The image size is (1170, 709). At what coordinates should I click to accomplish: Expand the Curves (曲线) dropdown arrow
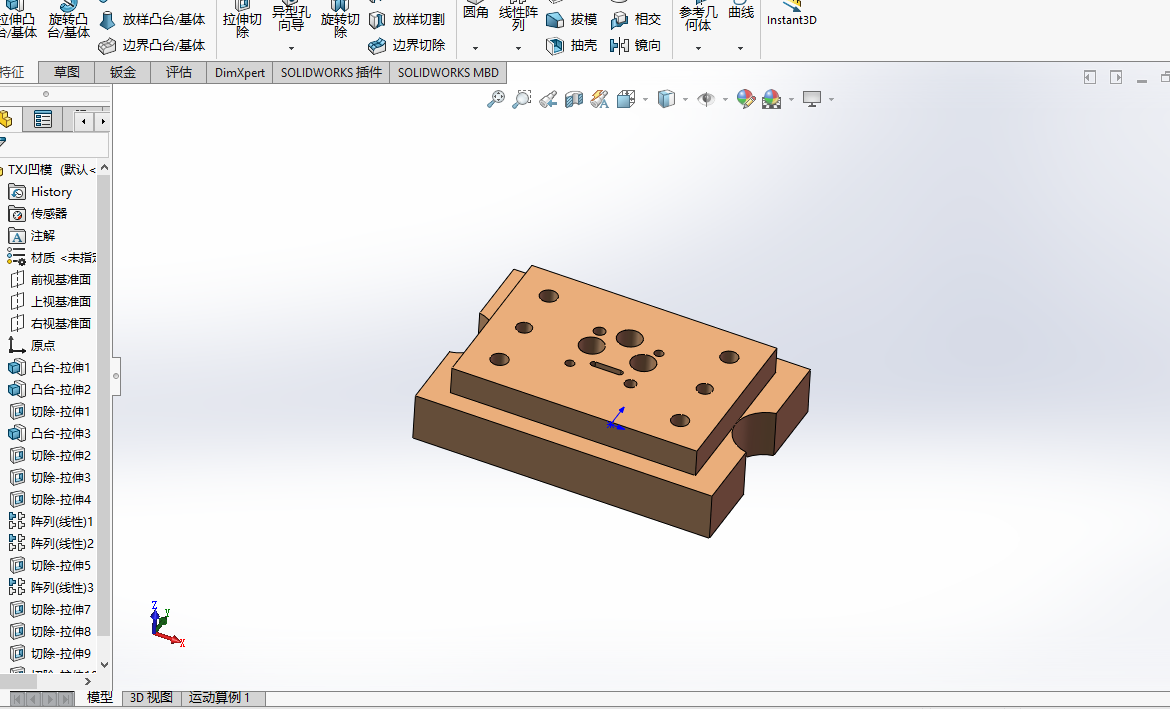click(x=740, y=48)
